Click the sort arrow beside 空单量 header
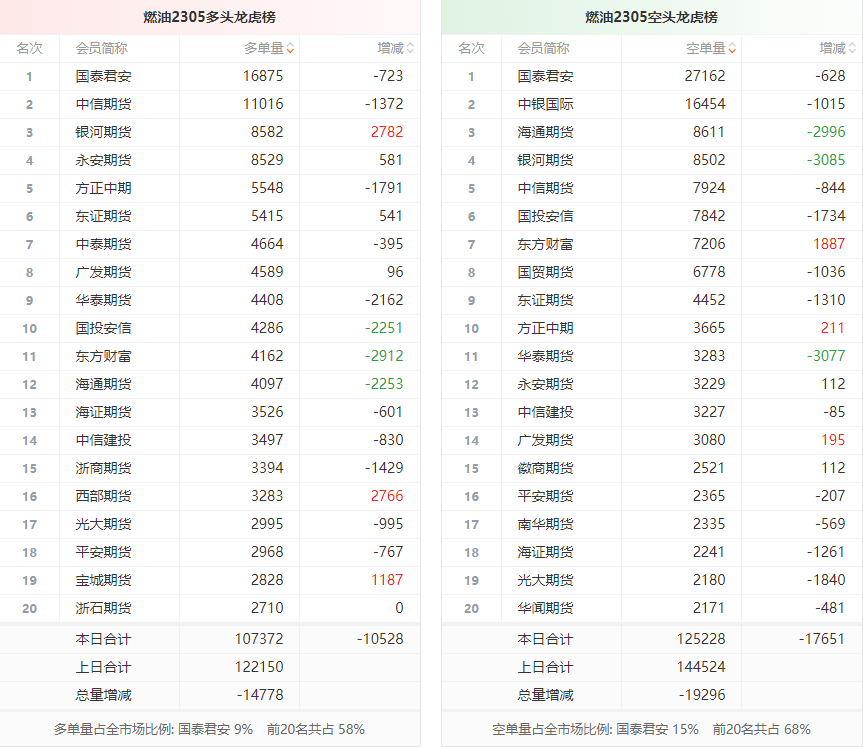 (x=732, y=48)
